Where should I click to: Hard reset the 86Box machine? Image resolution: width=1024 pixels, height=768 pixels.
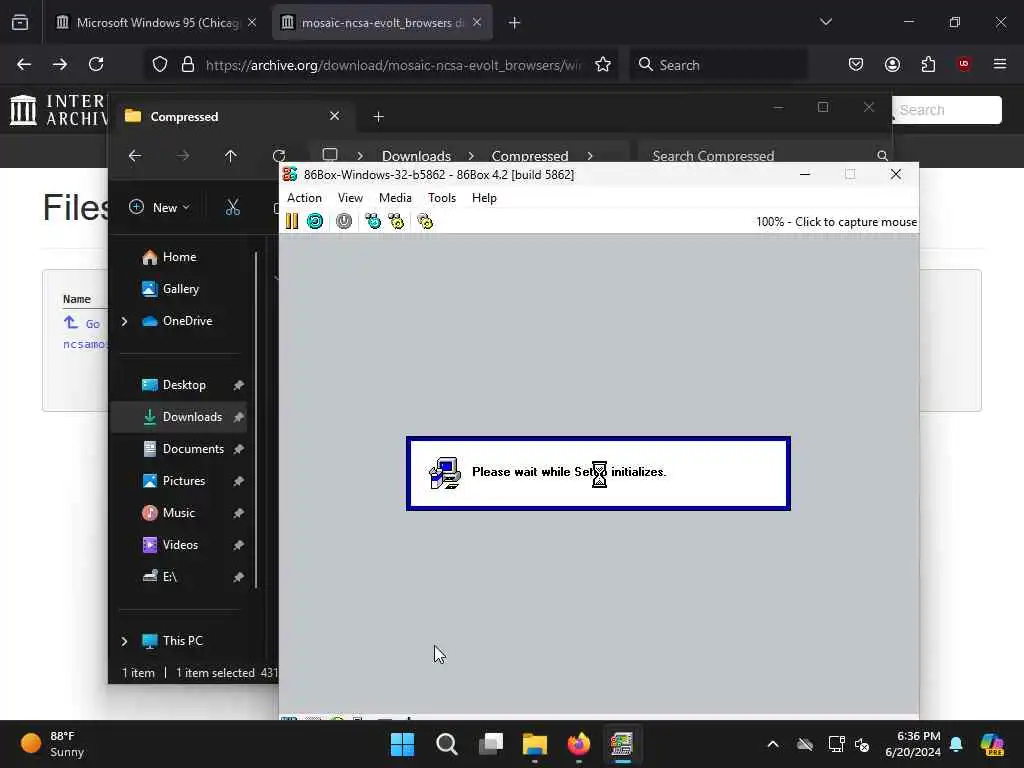tap(315, 221)
